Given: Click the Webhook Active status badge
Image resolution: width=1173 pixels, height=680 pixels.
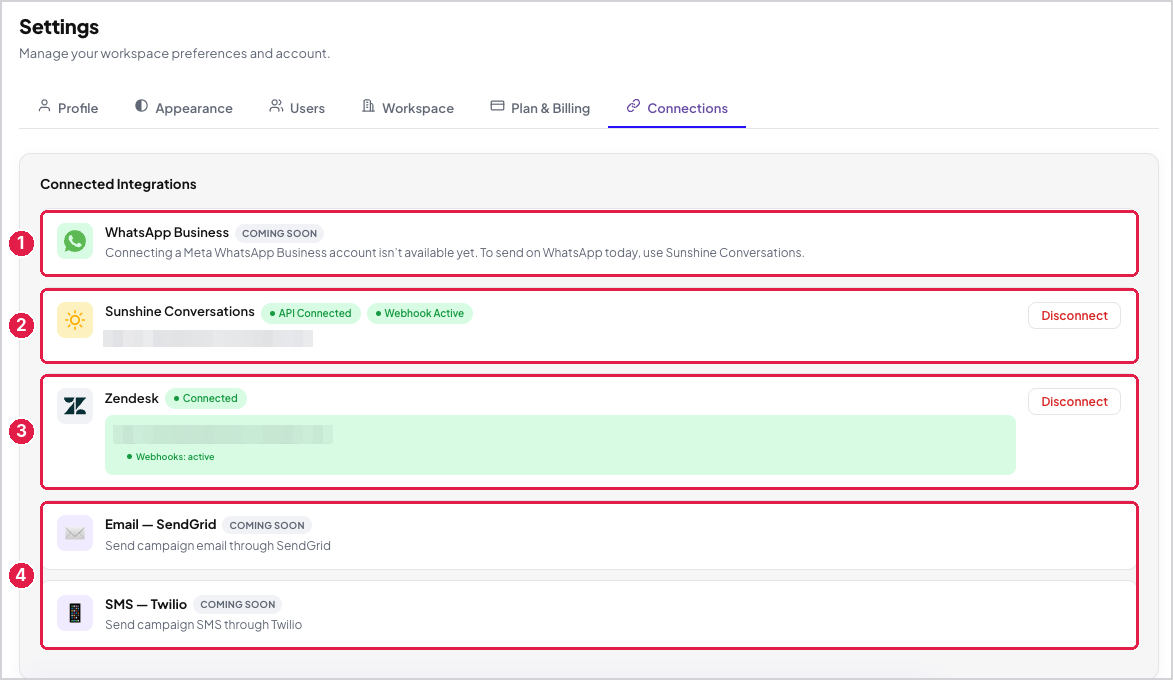Looking at the screenshot, I should [x=420, y=313].
